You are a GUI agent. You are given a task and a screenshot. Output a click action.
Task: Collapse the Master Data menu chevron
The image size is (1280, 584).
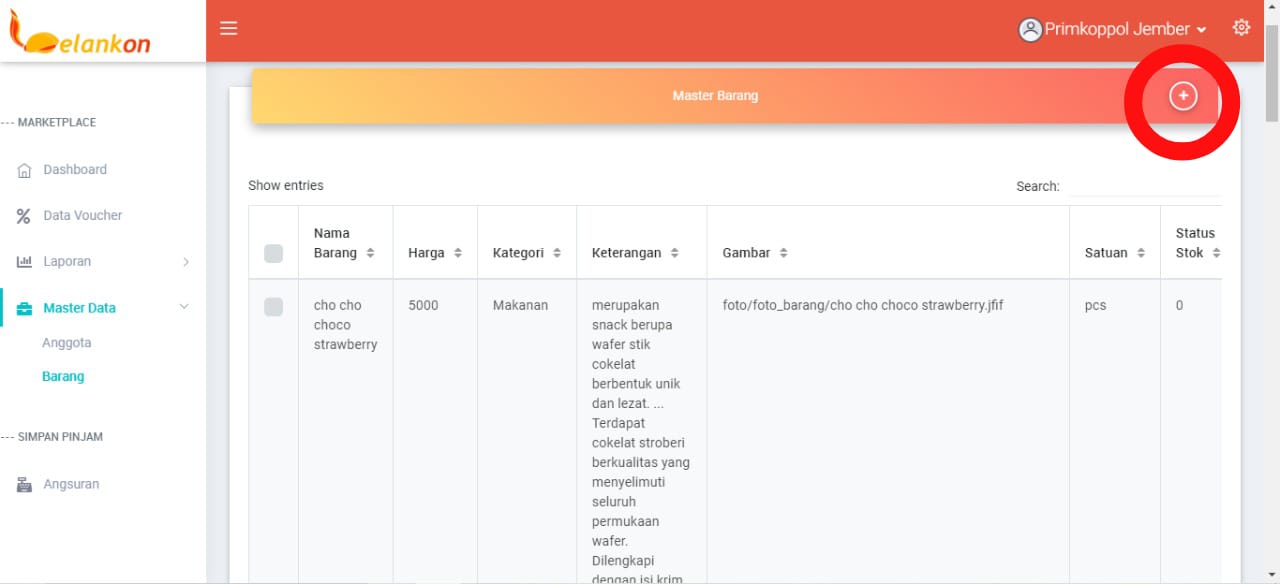point(184,307)
